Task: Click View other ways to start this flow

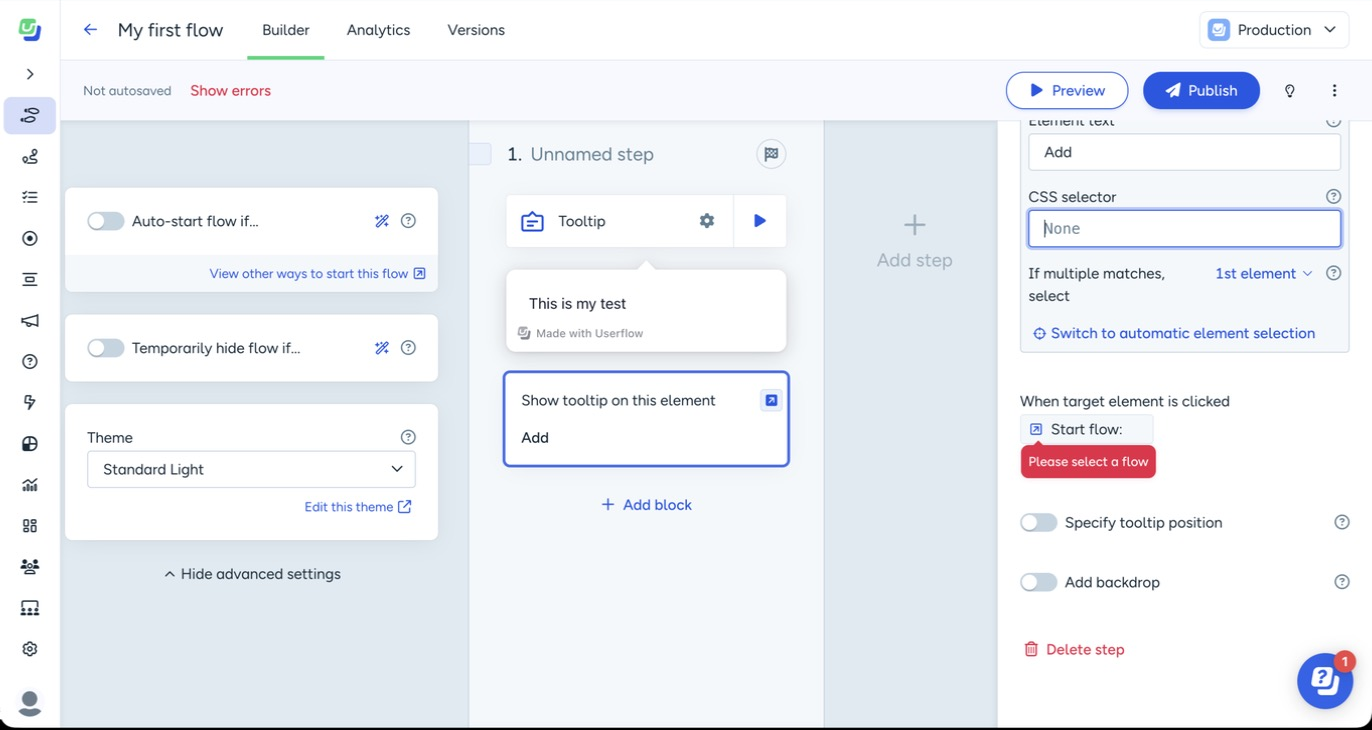Action: point(317,274)
